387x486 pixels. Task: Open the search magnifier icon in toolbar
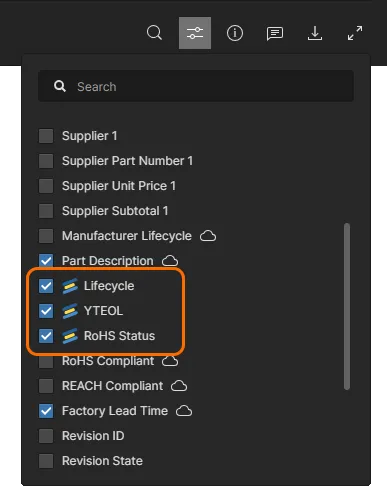tap(154, 33)
